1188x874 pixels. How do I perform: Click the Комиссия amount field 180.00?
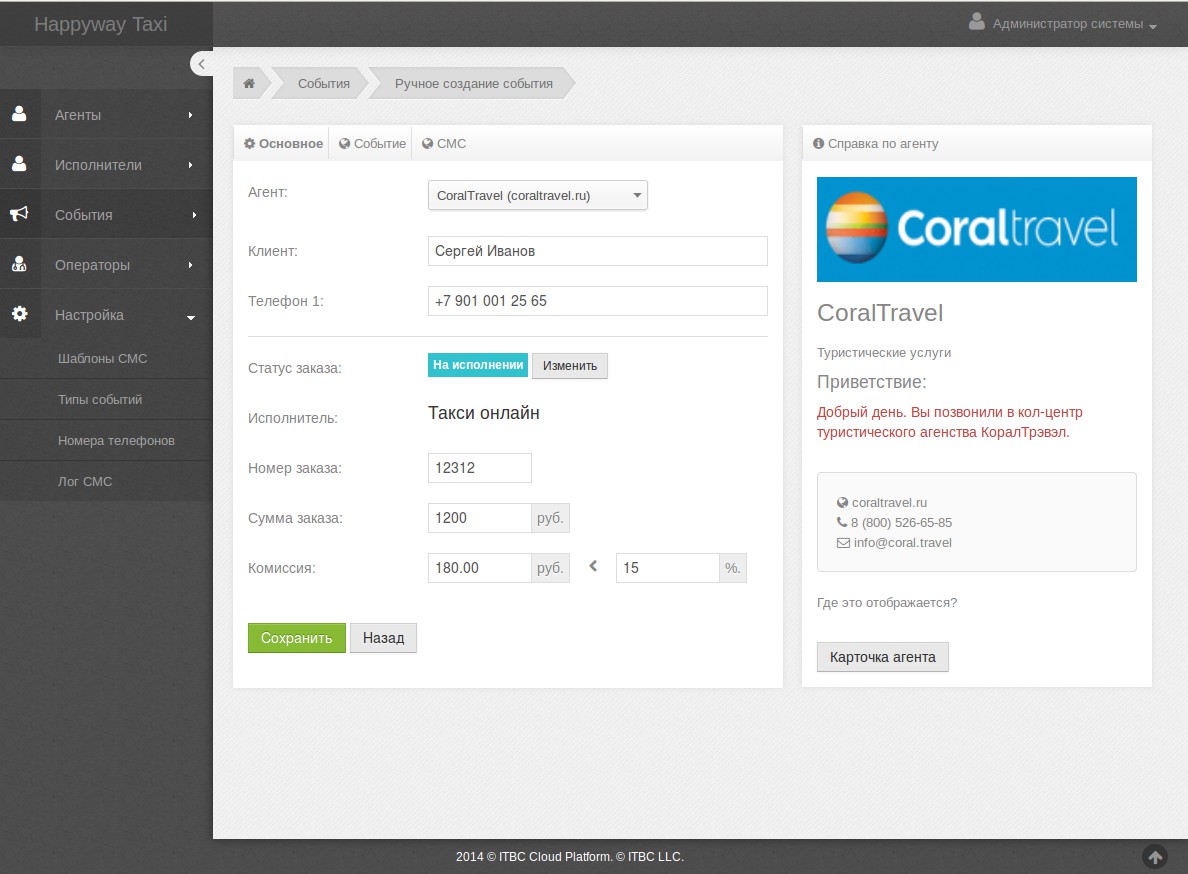pyautogui.click(x=480, y=568)
